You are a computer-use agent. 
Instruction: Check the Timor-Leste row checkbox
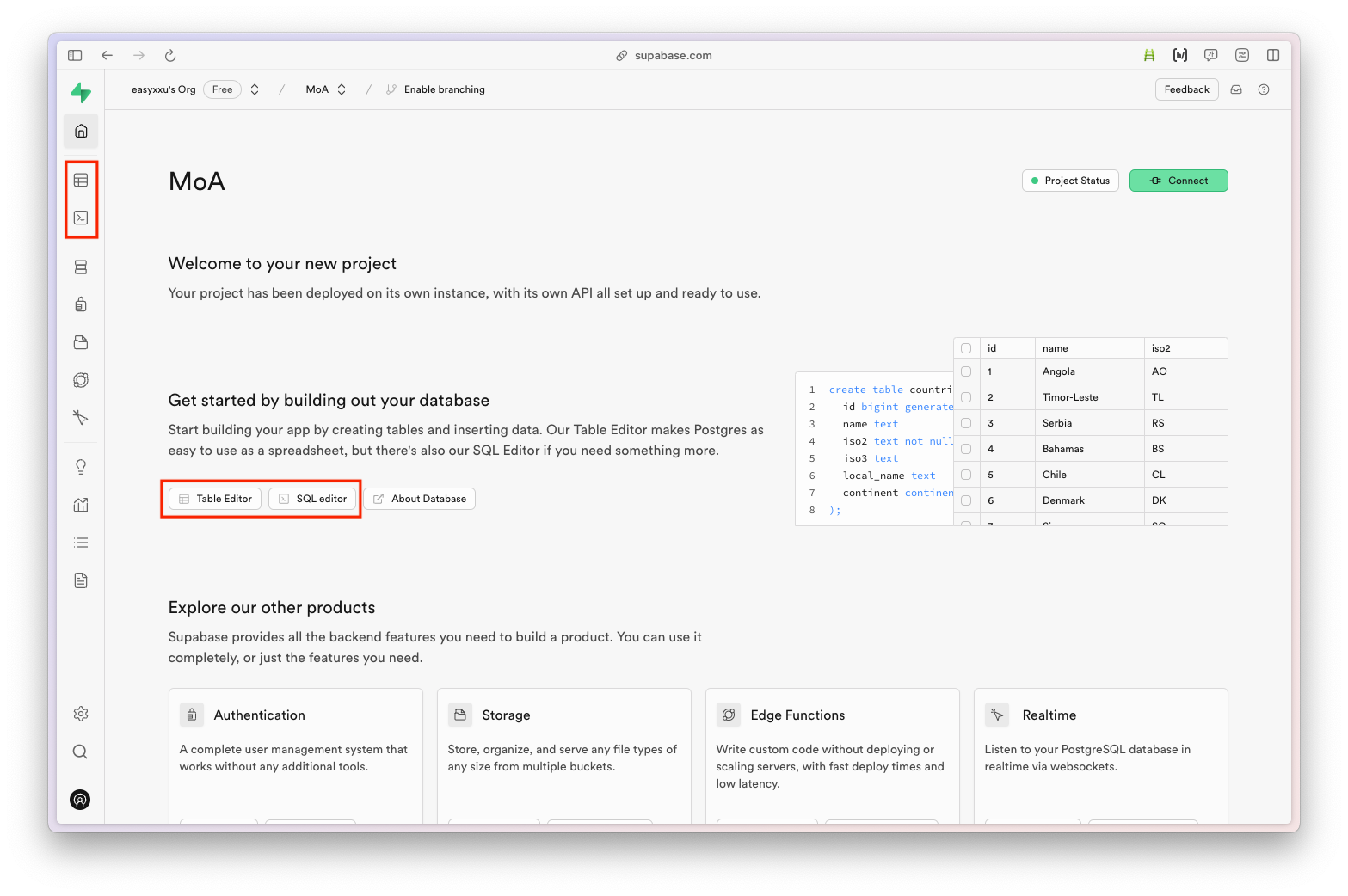pos(966,397)
